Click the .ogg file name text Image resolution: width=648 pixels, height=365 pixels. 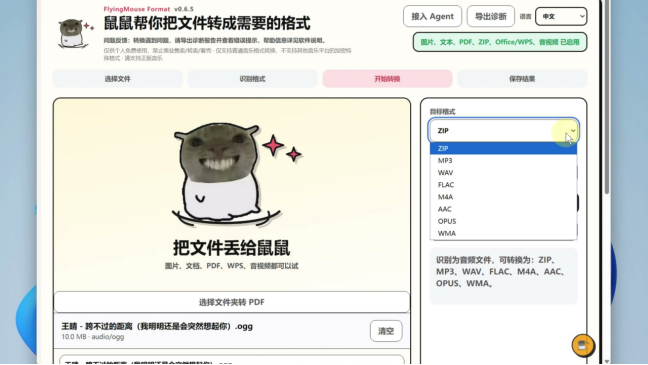point(157,326)
